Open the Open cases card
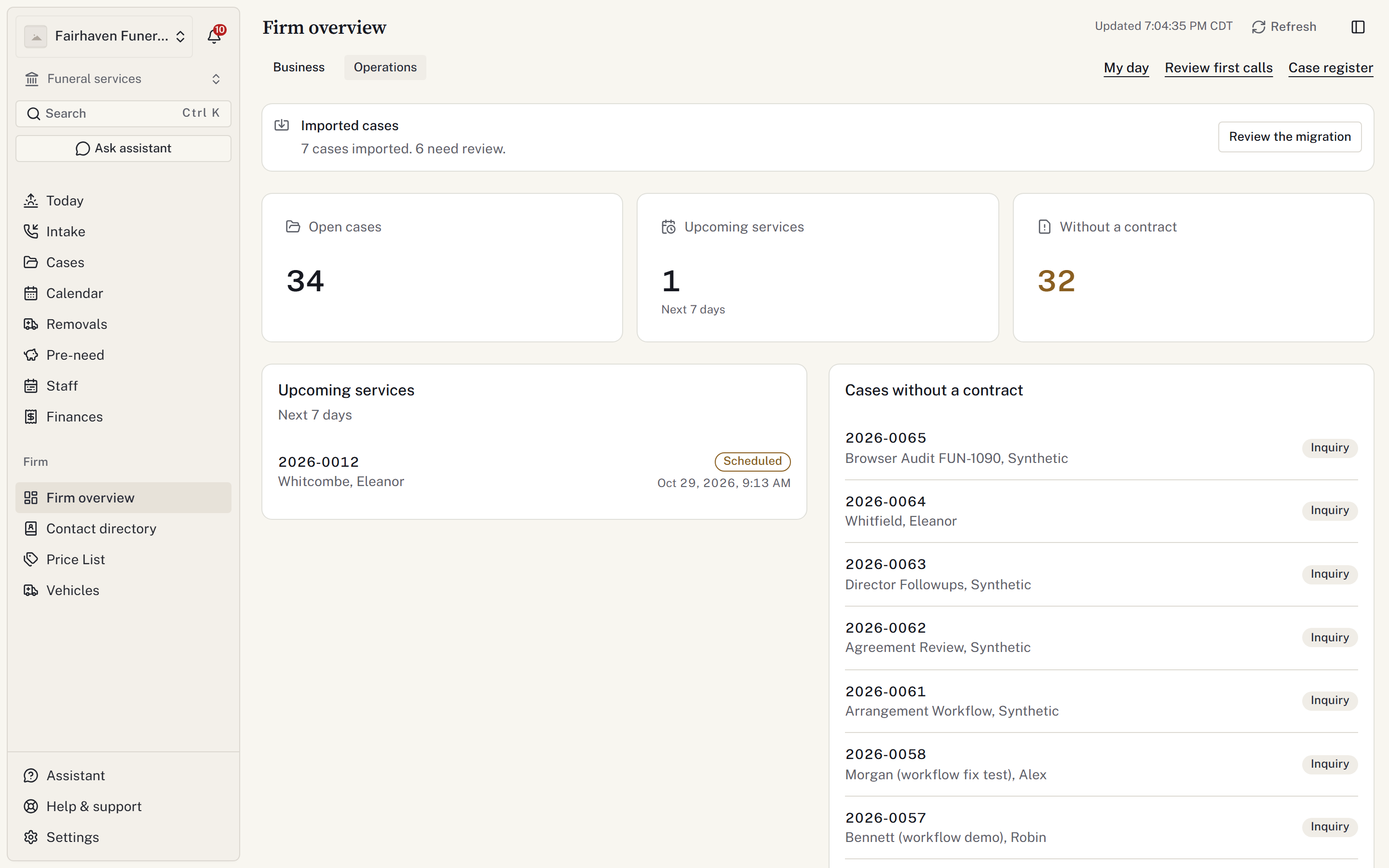The width and height of the screenshot is (1389, 868). (x=442, y=268)
